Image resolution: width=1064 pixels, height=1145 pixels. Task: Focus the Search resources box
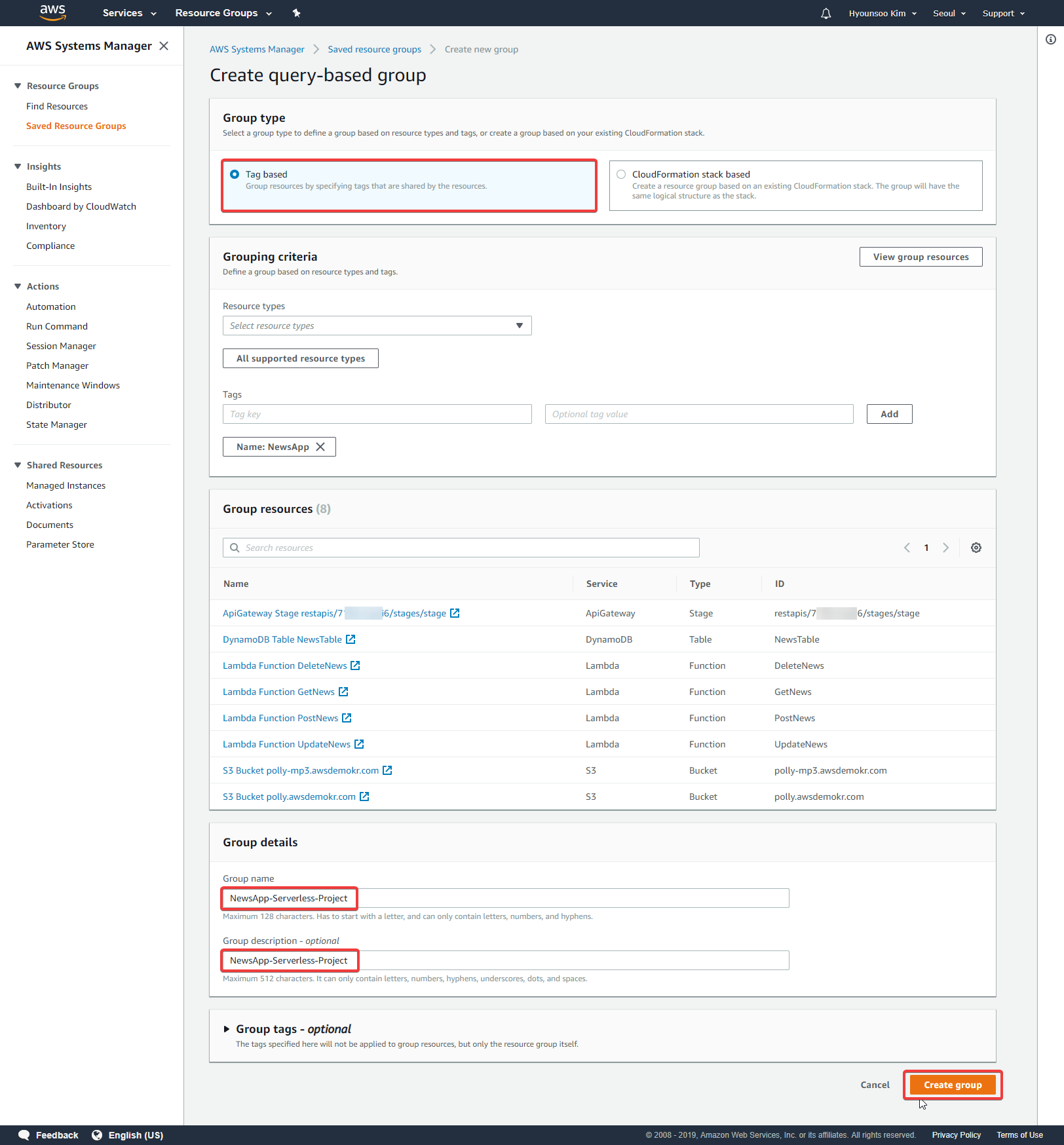[461, 548]
